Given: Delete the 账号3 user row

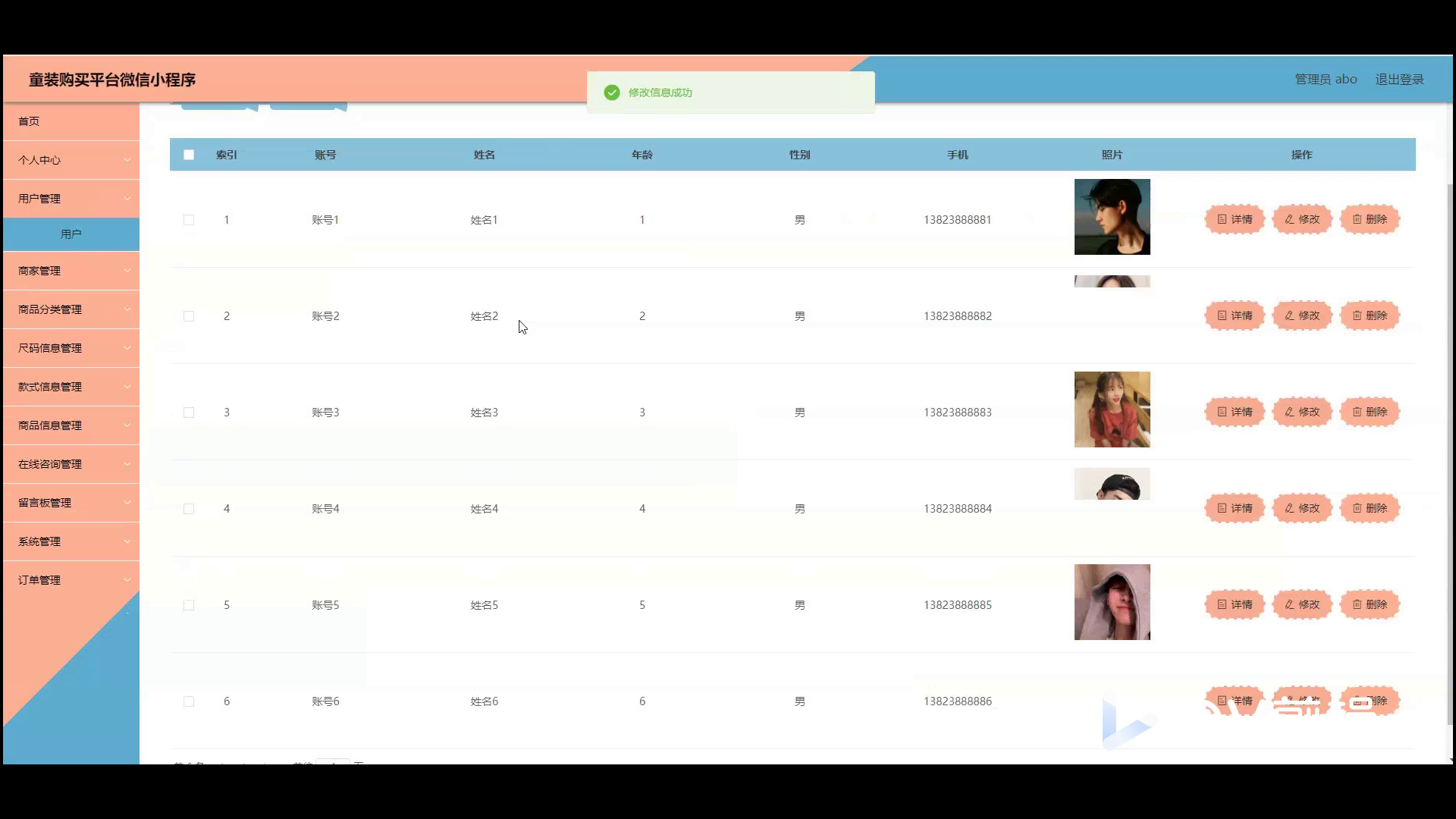Looking at the screenshot, I should 1370,412.
